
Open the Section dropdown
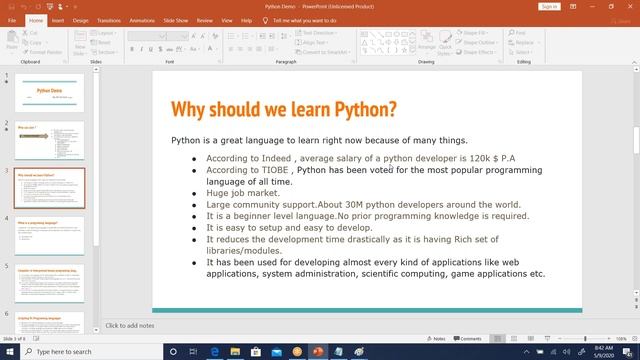[104, 52]
